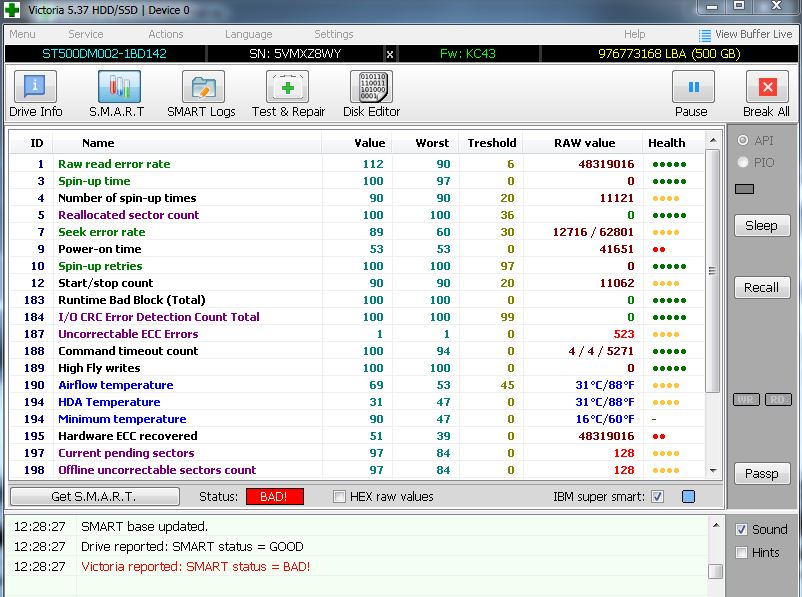Image resolution: width=802 pixels, height=597 pixels.
Task: Toggle the Sound checkbox
Action: point(741,529)
